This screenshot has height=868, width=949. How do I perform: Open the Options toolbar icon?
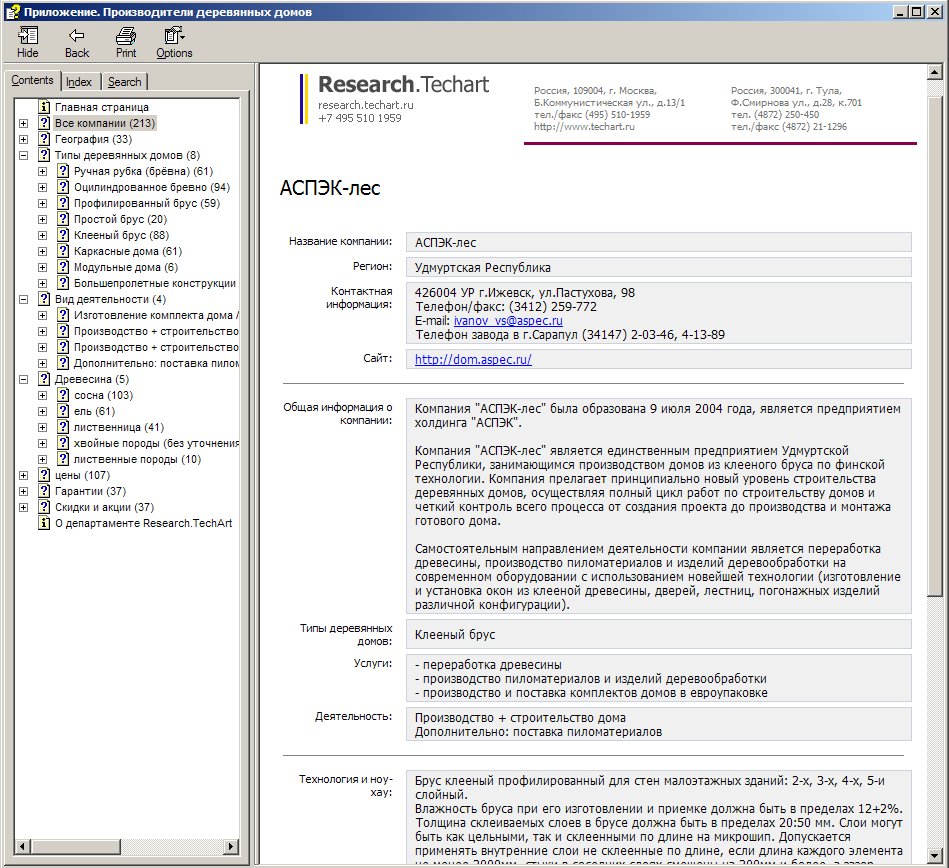point(174,35)
